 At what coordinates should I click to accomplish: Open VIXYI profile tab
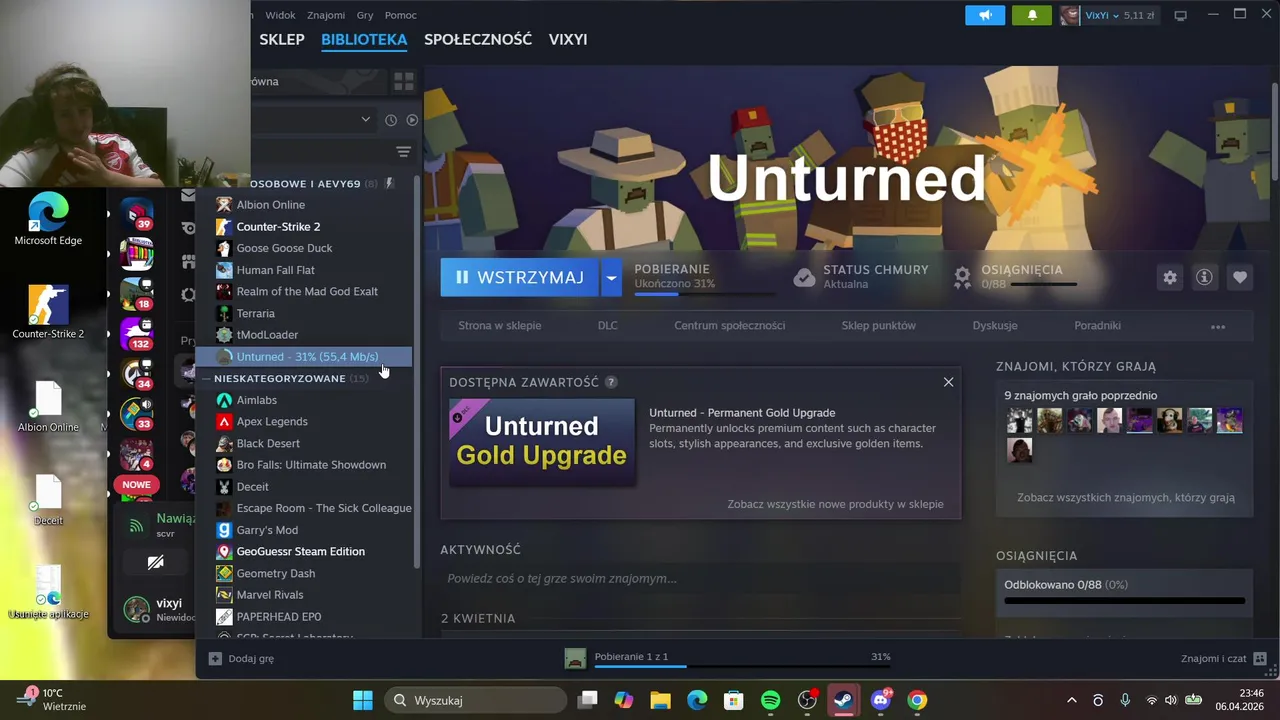[x=568, y=39]
